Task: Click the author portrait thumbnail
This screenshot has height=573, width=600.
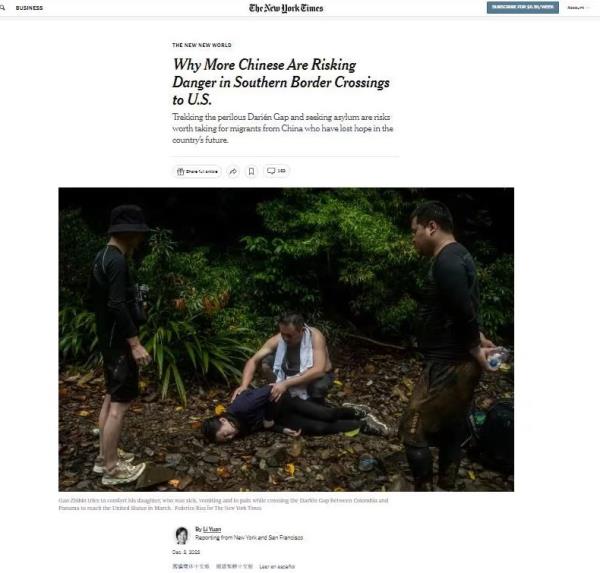Action: click(x=182, y=535)
